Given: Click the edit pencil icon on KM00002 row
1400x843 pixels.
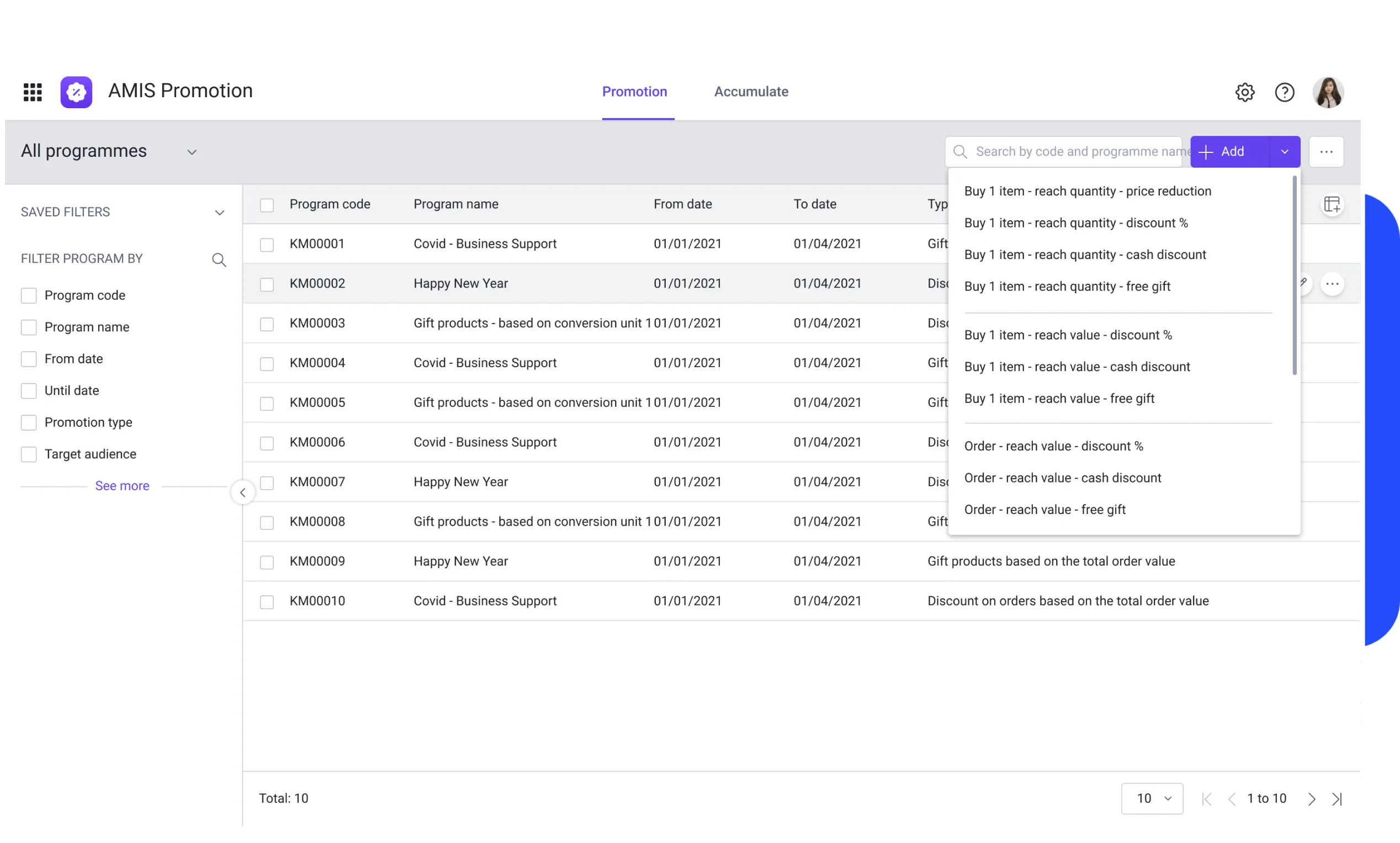Looking at the screenshot, I should point(1303,283).
